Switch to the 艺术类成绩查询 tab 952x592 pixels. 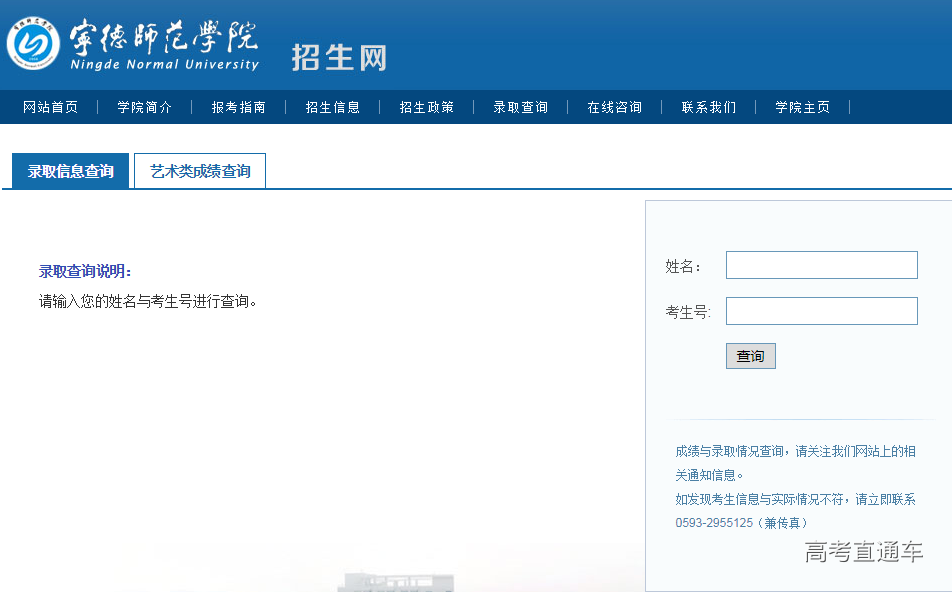(199, 170)
